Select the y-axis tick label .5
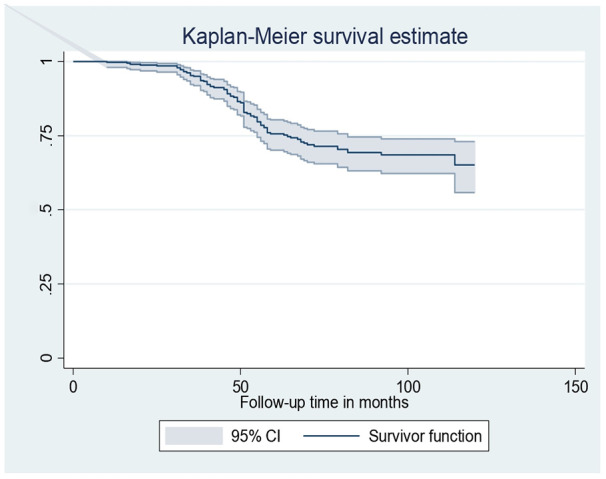Viewport: 606px width, 479px height. tap(46, 209)
